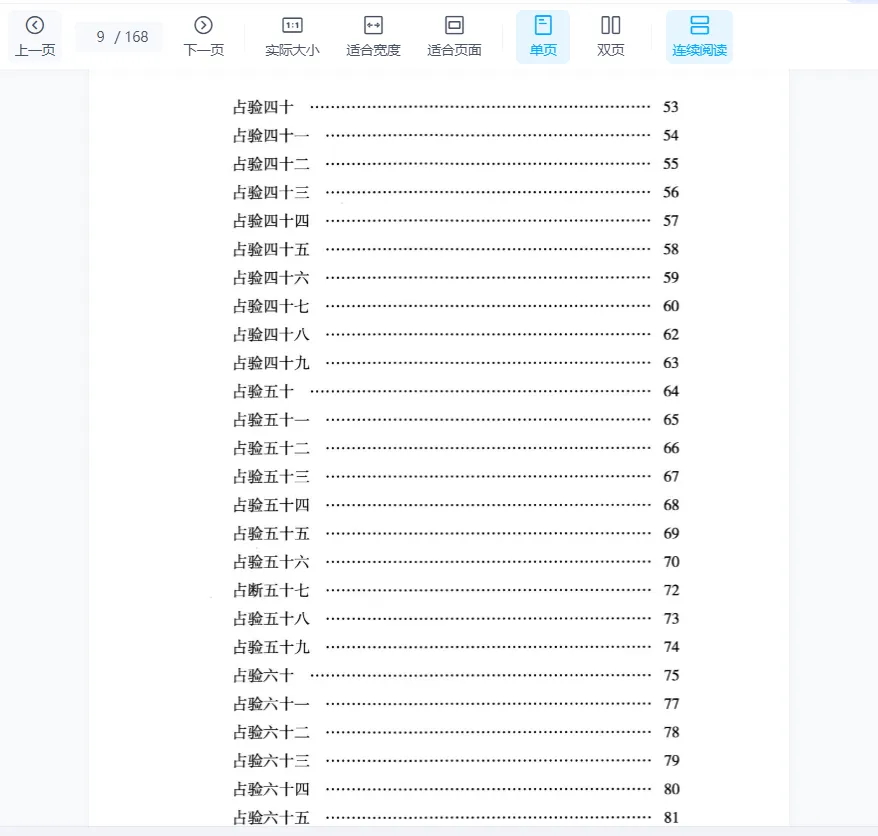The height and width of the screenshot is (836, 878).
Task: Click page number 53 in contents
Action: (671, 107)
